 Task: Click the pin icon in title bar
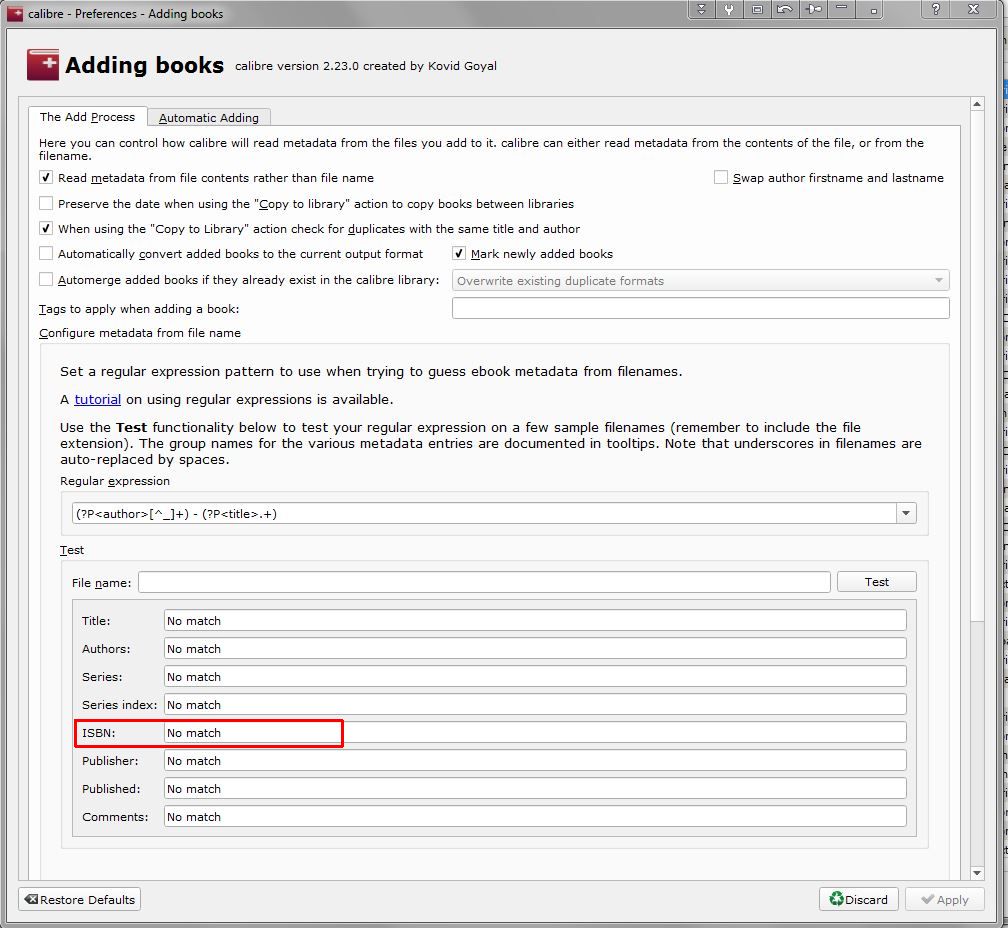click(813, 10)
